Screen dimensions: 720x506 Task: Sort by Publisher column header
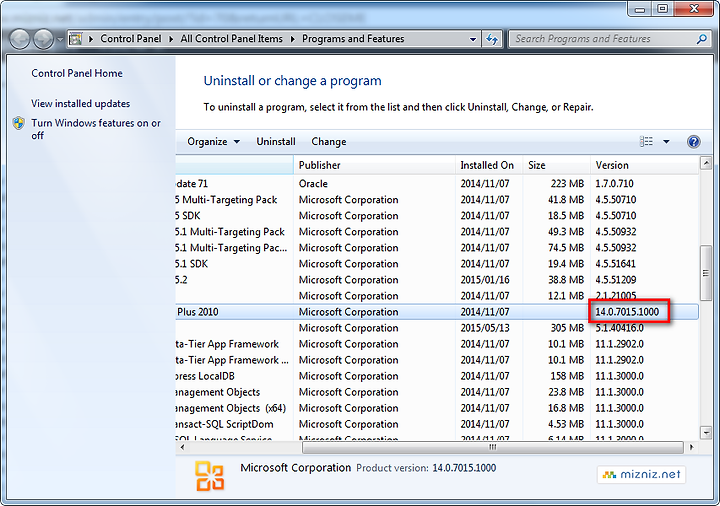point(374,165)
